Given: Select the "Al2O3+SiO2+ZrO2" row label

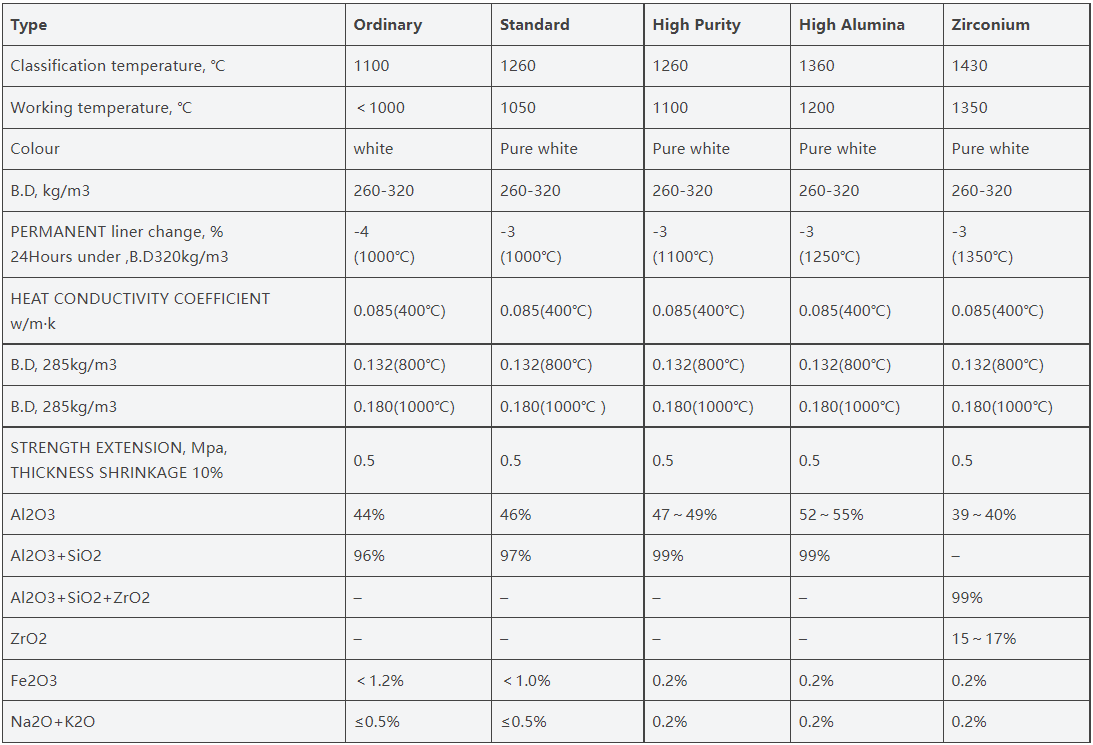Looking at the screenshot, I should click(80, 598).
